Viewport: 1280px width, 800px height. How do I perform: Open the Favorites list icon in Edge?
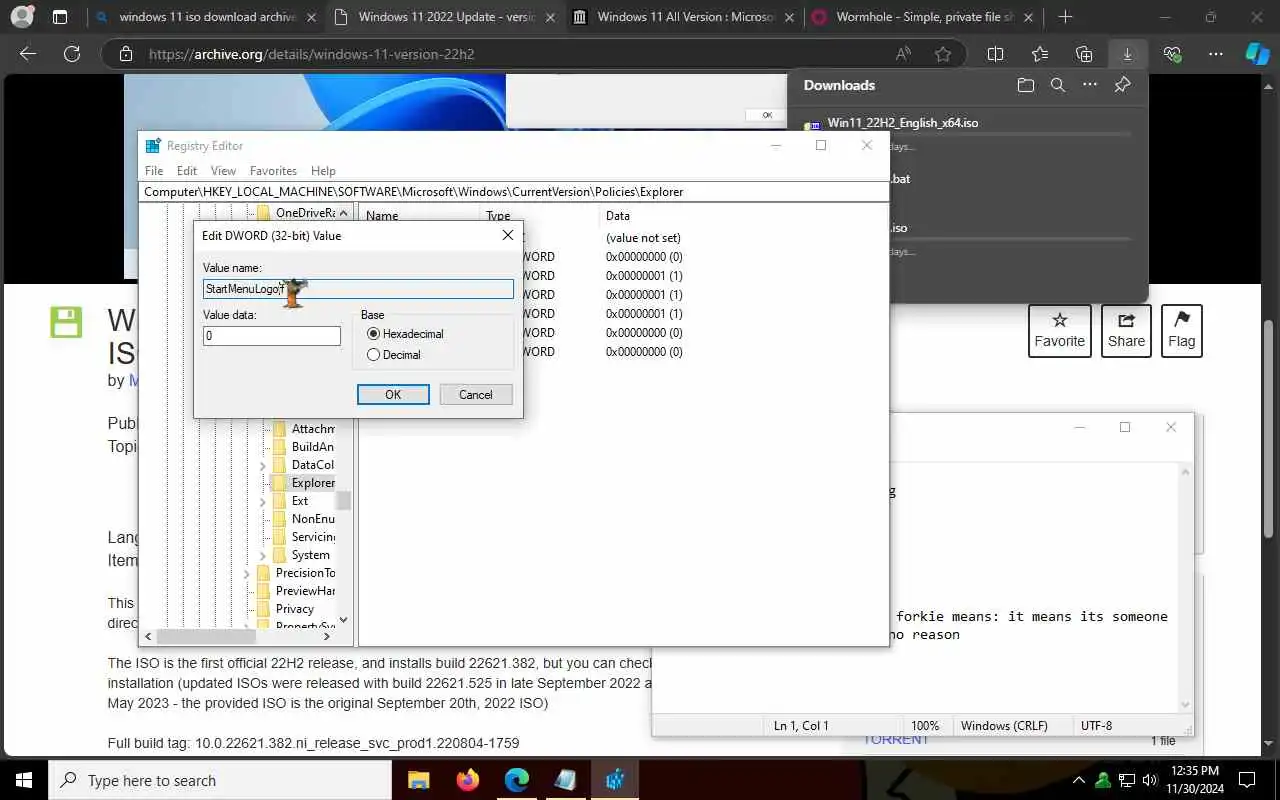coord(1040,54)
